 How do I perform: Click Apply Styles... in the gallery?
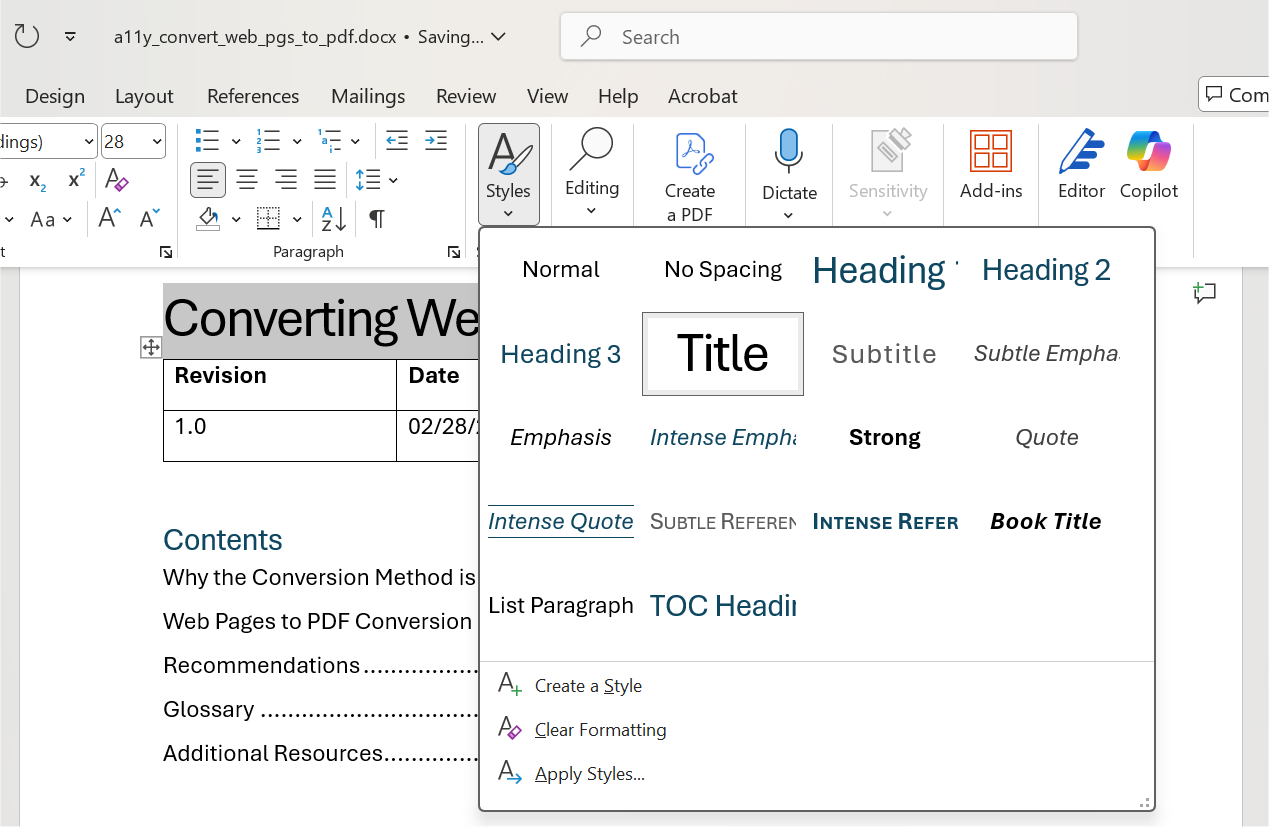[589, 774]
